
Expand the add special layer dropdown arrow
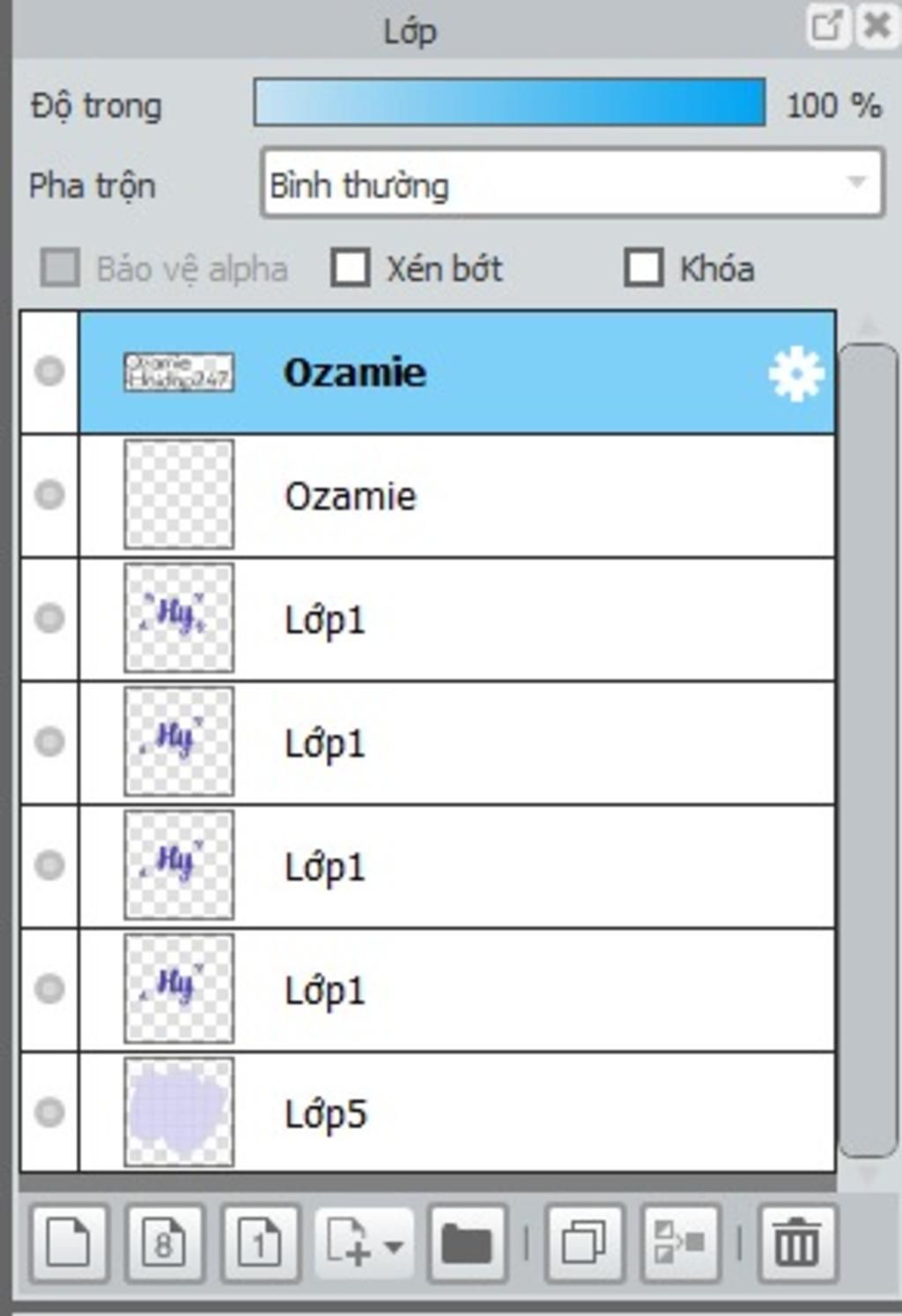click(x=394, y=1246)
